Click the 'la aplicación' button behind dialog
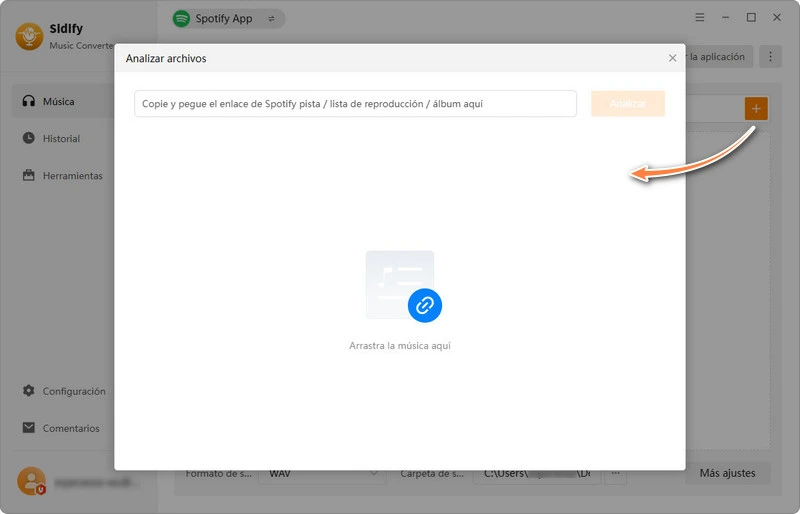Viewport: 800px width, 514px height. tap(718, 57)
